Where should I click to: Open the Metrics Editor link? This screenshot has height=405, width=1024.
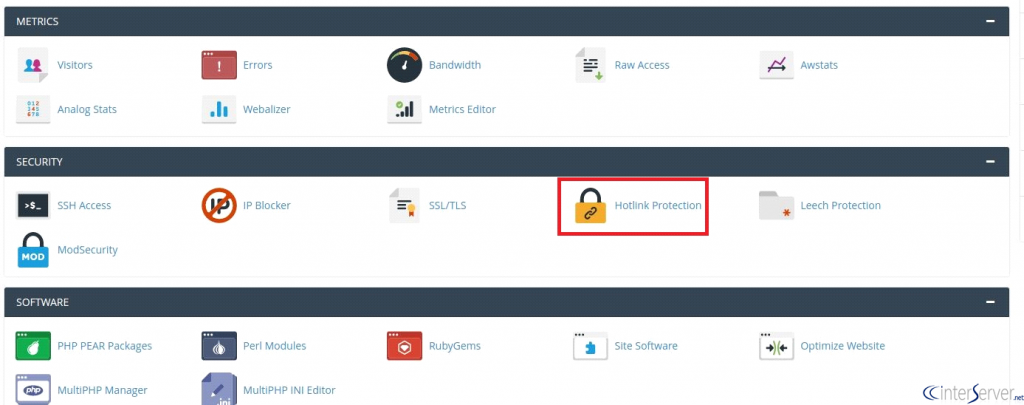pyautogui.click(x=462, y=110)
